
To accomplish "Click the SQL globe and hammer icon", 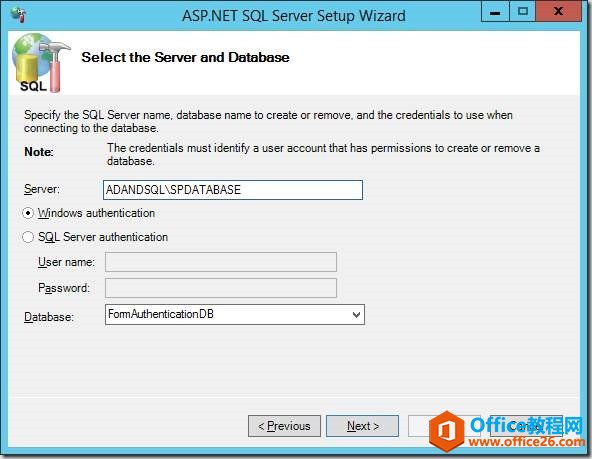I will 41,62.
